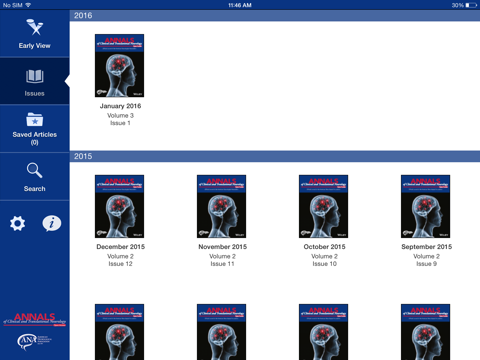
Task: Open the December 2015 issue cover
Action: [119, 206]
